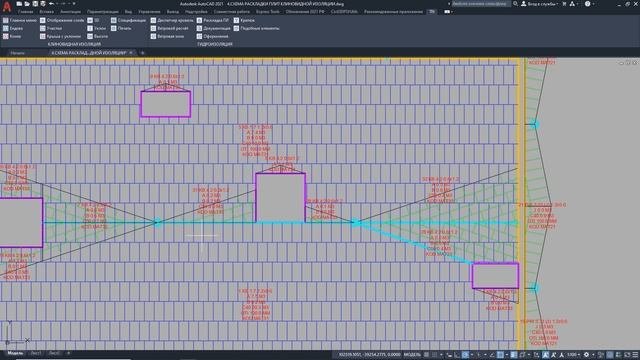The image size is (640, 360).
Task: Add a new layout with plus button
Action: click(x=68, y=353)
